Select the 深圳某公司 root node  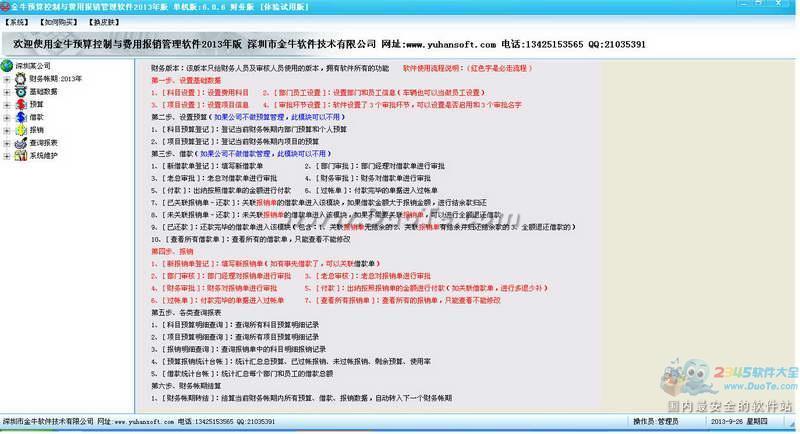(x=33, y=66)
